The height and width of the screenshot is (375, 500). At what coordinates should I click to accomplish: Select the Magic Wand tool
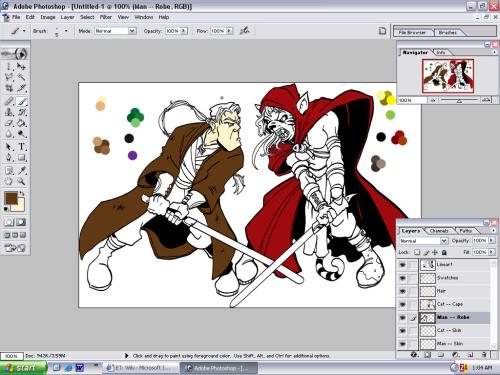pos(21,77)
